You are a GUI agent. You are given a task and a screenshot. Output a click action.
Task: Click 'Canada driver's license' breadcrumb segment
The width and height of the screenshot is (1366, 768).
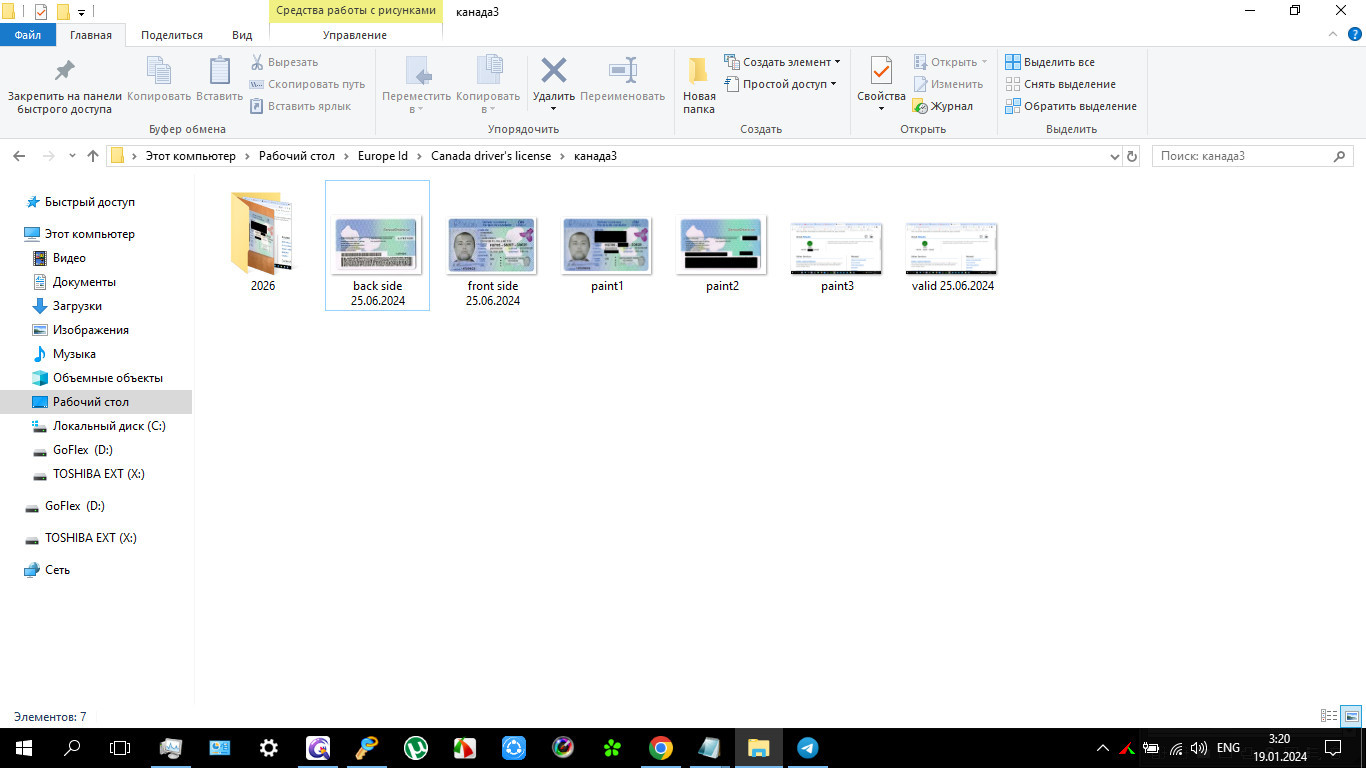pos(491,156)
